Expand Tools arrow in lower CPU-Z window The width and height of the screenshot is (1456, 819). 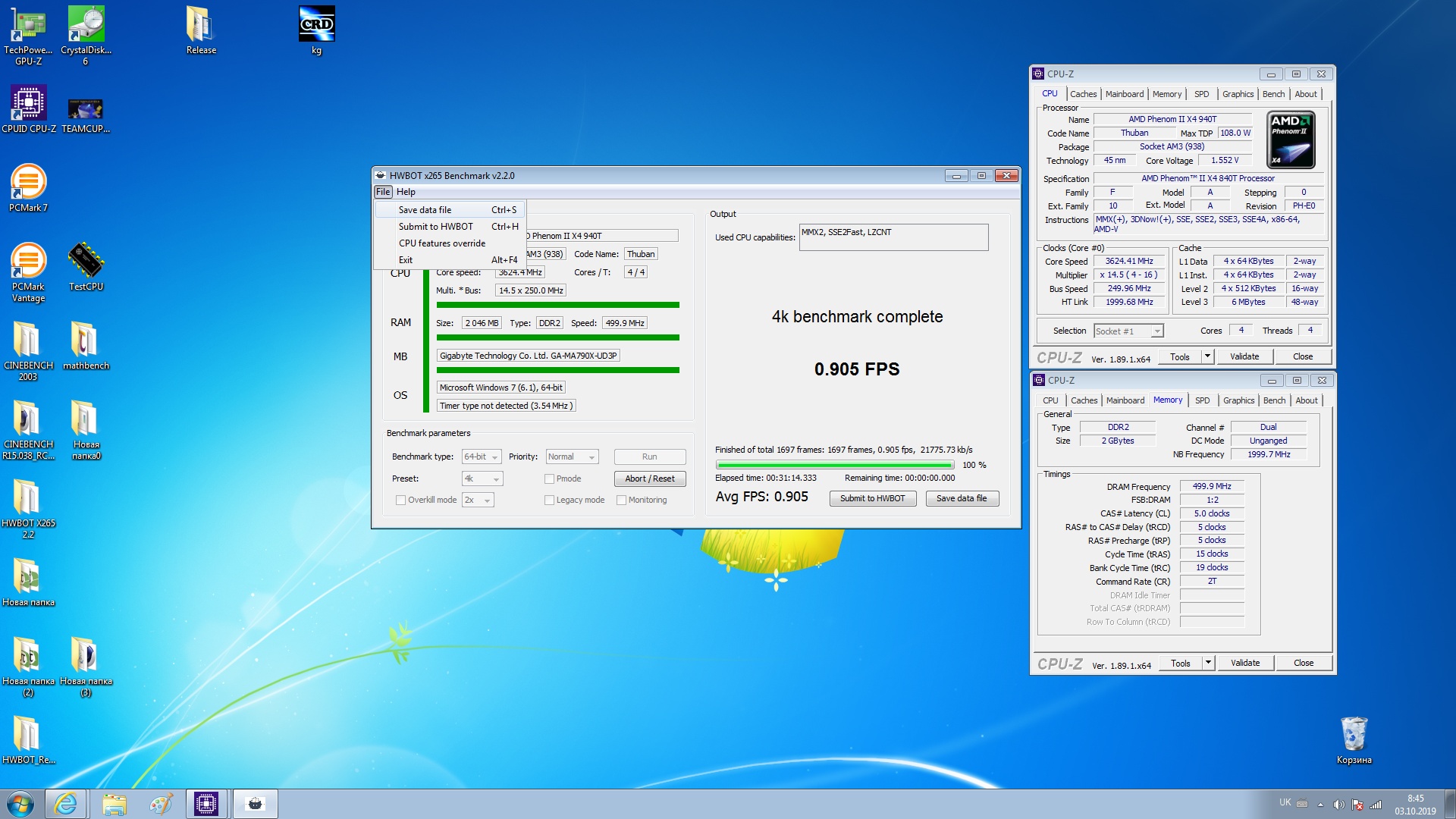tap(1209, 663)
